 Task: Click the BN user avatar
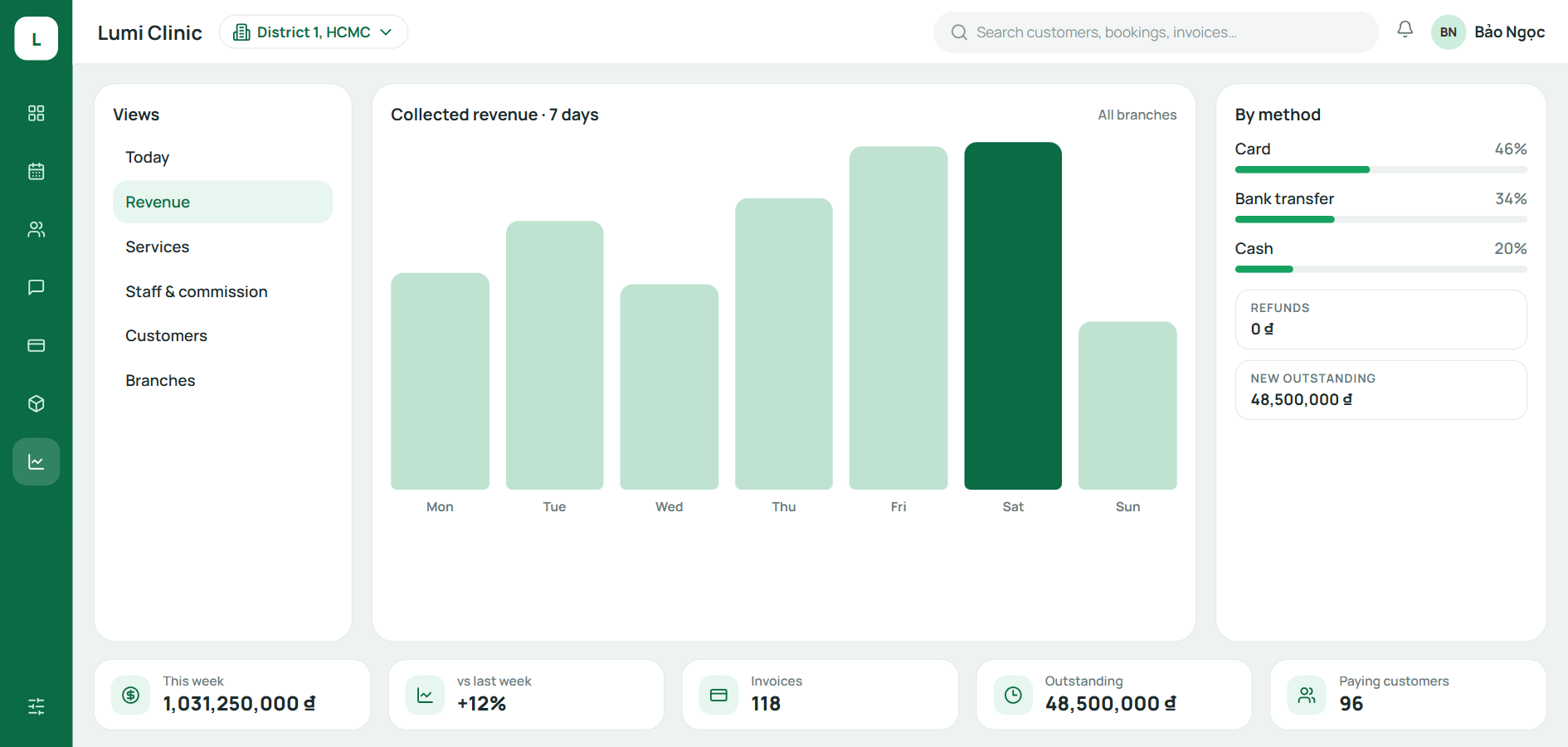[x=1448, y=32]
